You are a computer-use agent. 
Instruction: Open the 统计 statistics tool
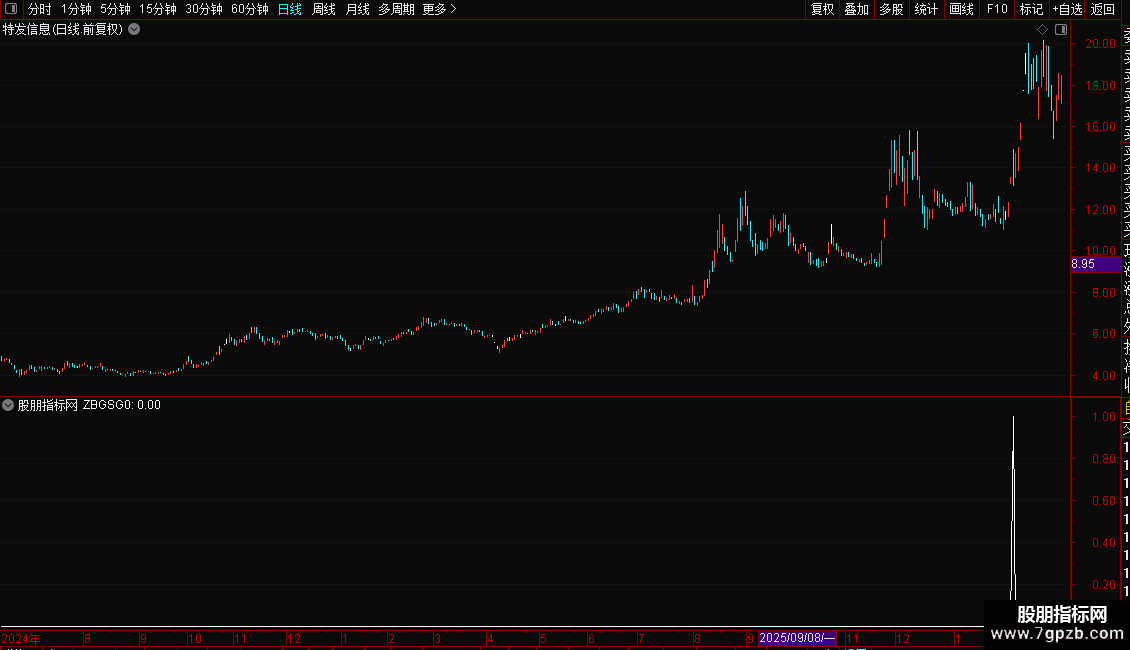(926, 9)
